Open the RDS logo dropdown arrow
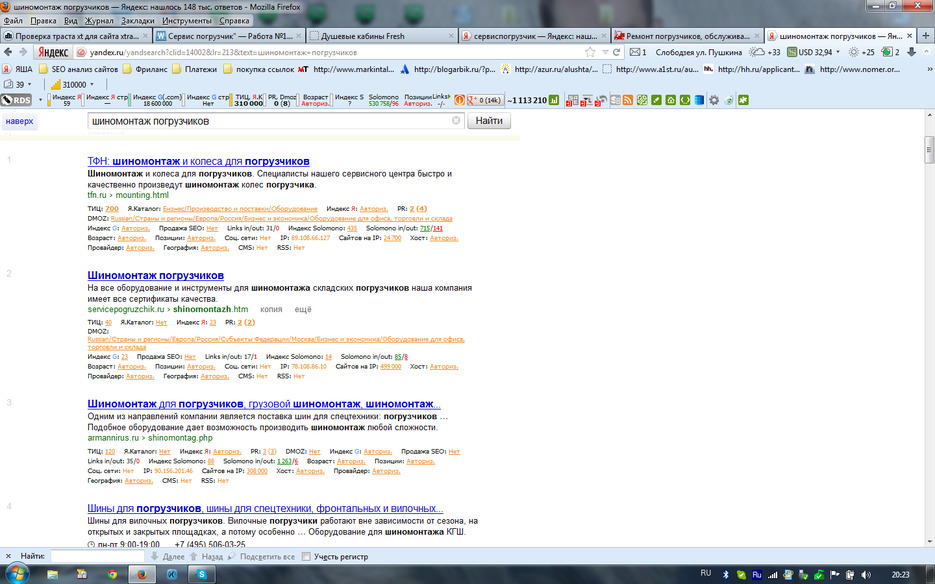935x584 pixels. (40, 100)
